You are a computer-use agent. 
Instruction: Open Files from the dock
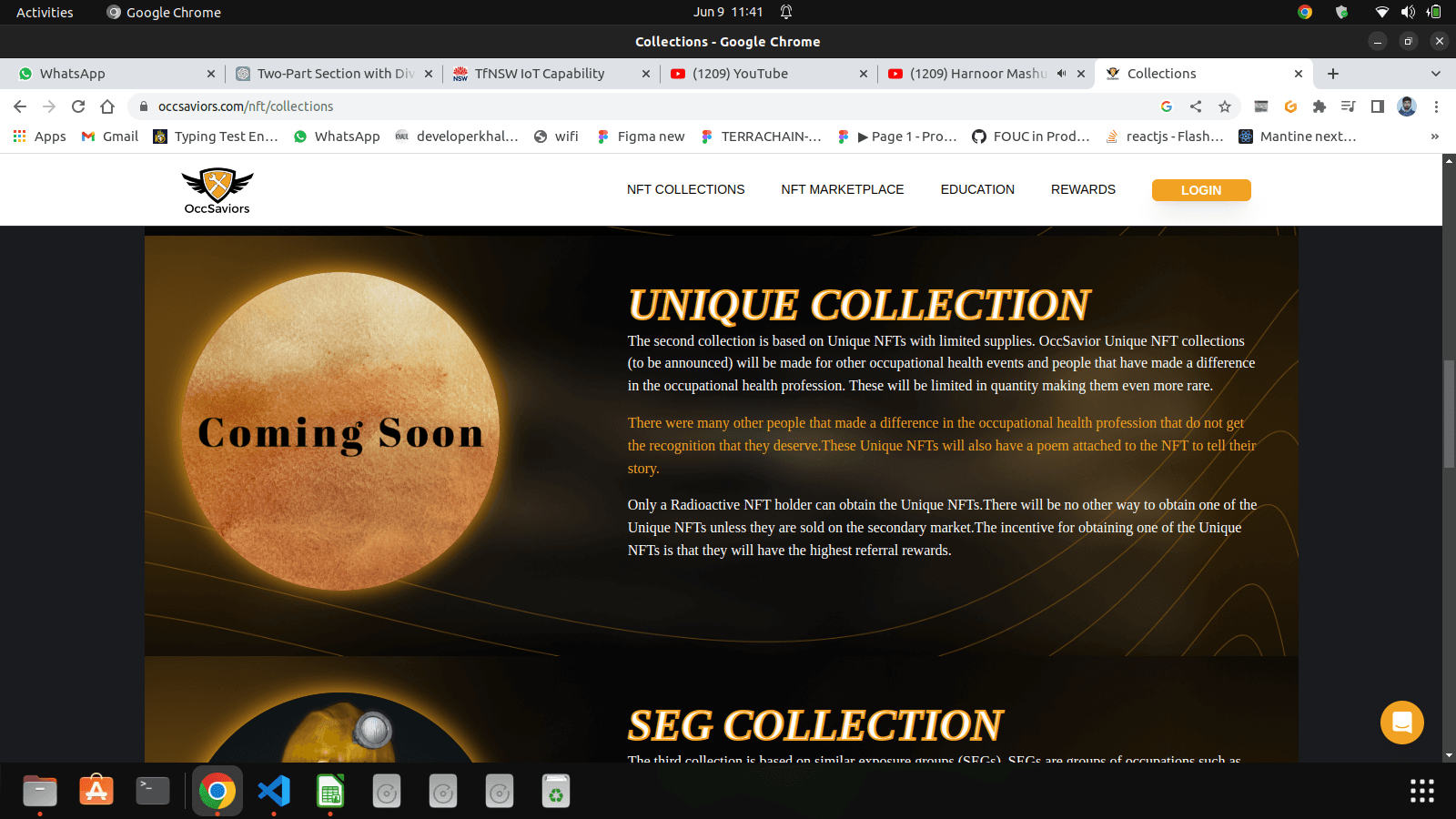coord(40,791)
